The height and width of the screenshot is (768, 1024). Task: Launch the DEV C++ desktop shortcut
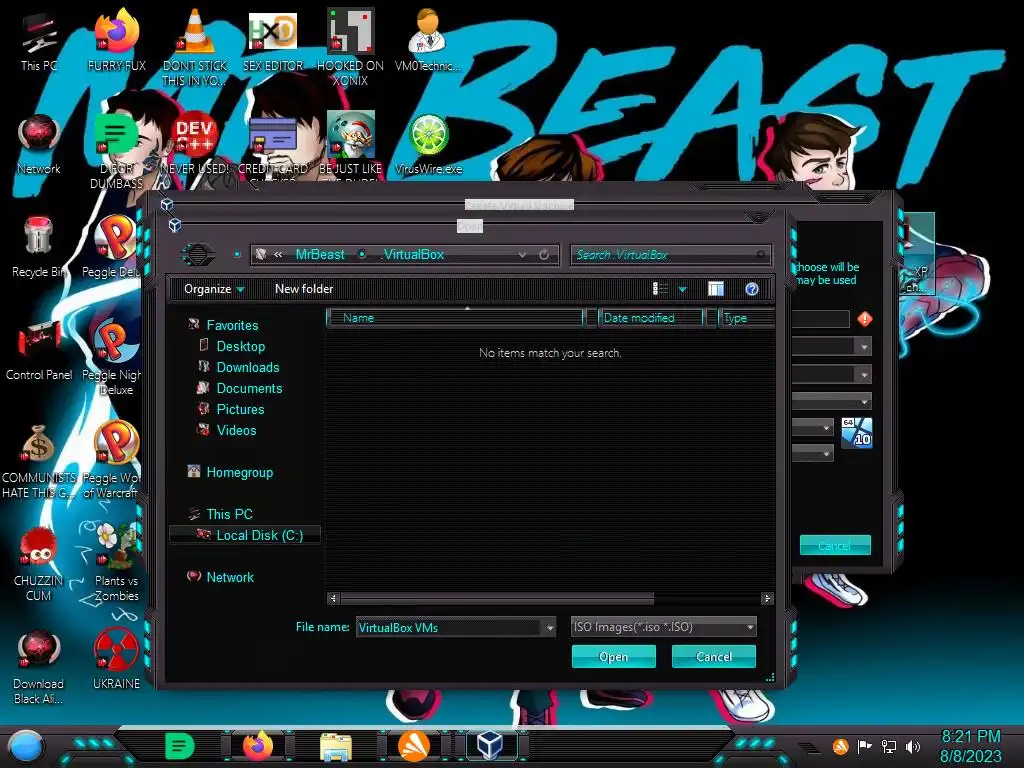pos(195,144)
